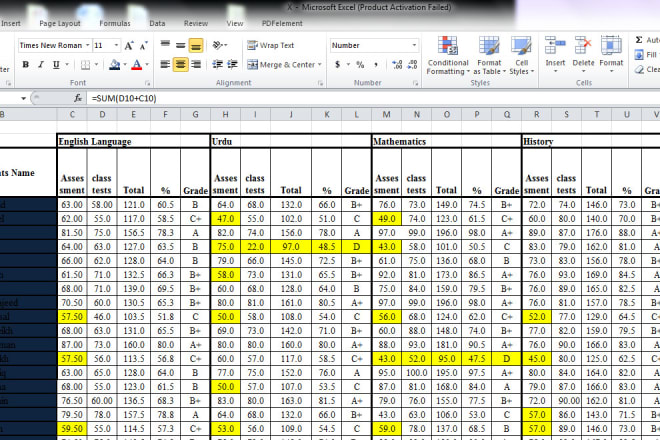Open Fill Color dropdown arrow
Viewport: 660px width, 440px height.
[125, 64]
